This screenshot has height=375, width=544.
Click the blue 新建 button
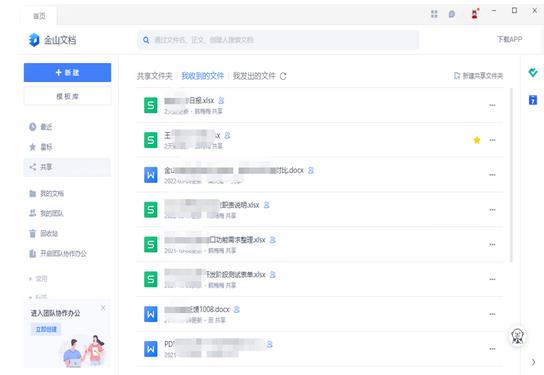coord(67,73)
